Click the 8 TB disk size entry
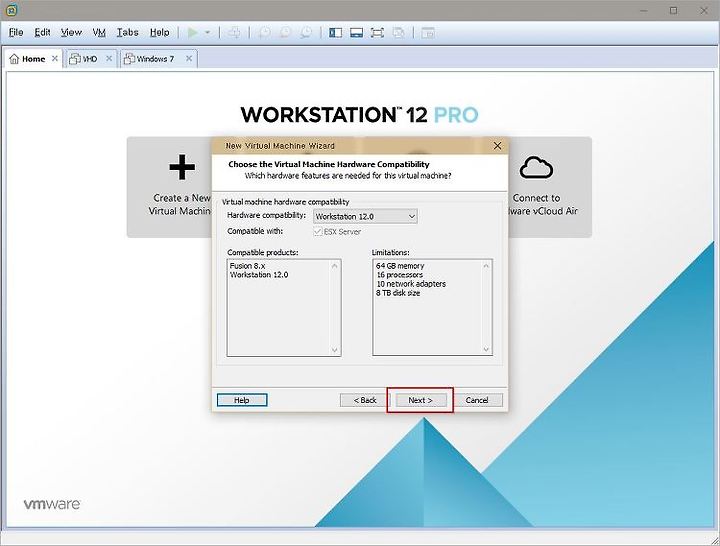The image size is (720, 546). pyautogui.click(x=398, y=293)
